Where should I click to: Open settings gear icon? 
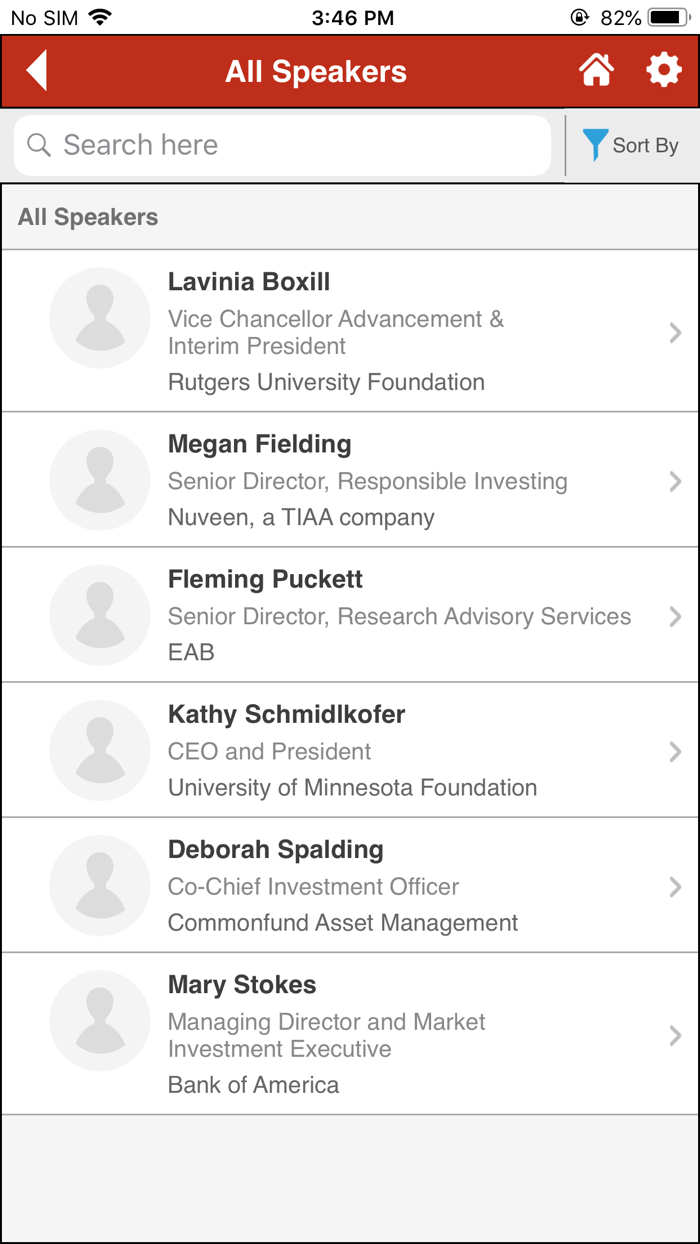pos(663,71)
